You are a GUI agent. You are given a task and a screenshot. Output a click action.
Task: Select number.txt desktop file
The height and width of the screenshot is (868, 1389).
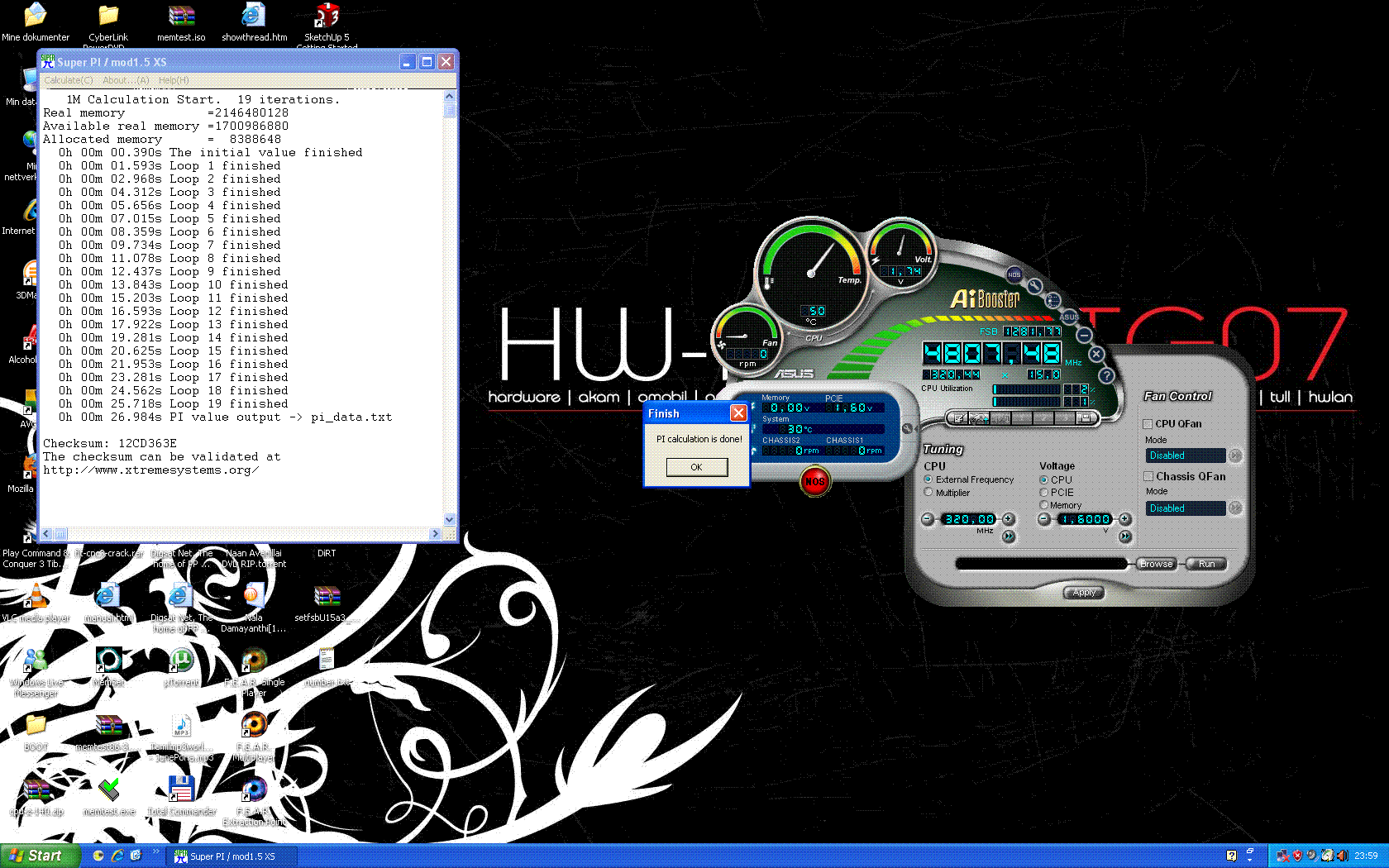(x=327, y=667)
